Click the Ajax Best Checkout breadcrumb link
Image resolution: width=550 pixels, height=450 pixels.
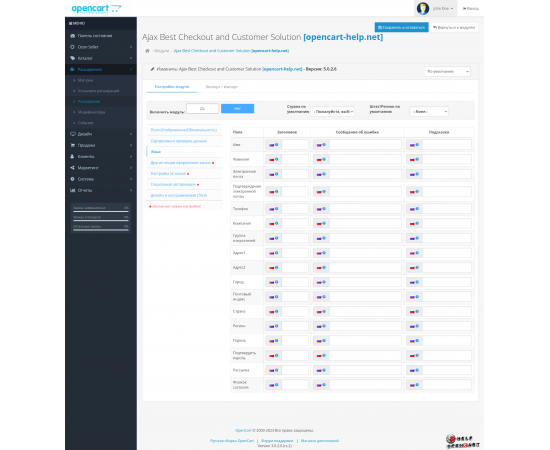click(x=232, y=51)
